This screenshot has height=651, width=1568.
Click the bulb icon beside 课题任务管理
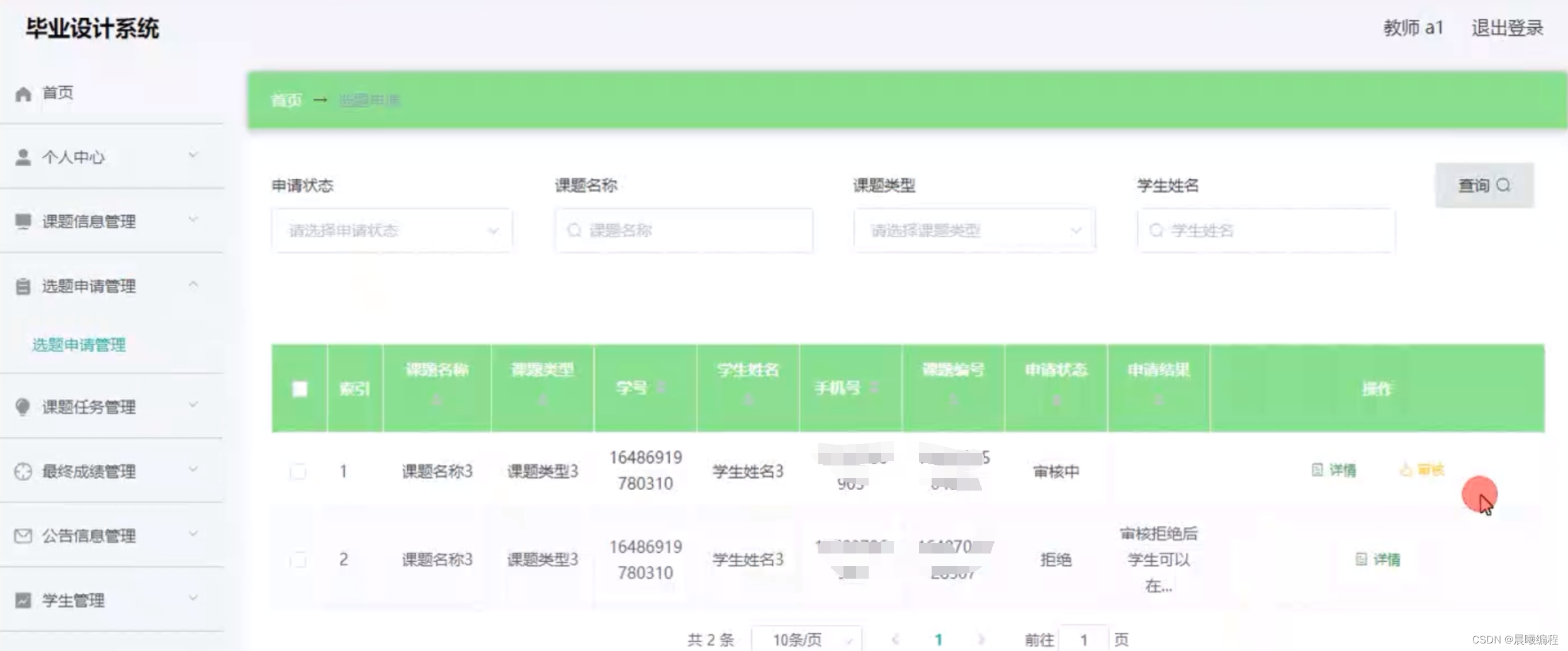pos(23,407)
